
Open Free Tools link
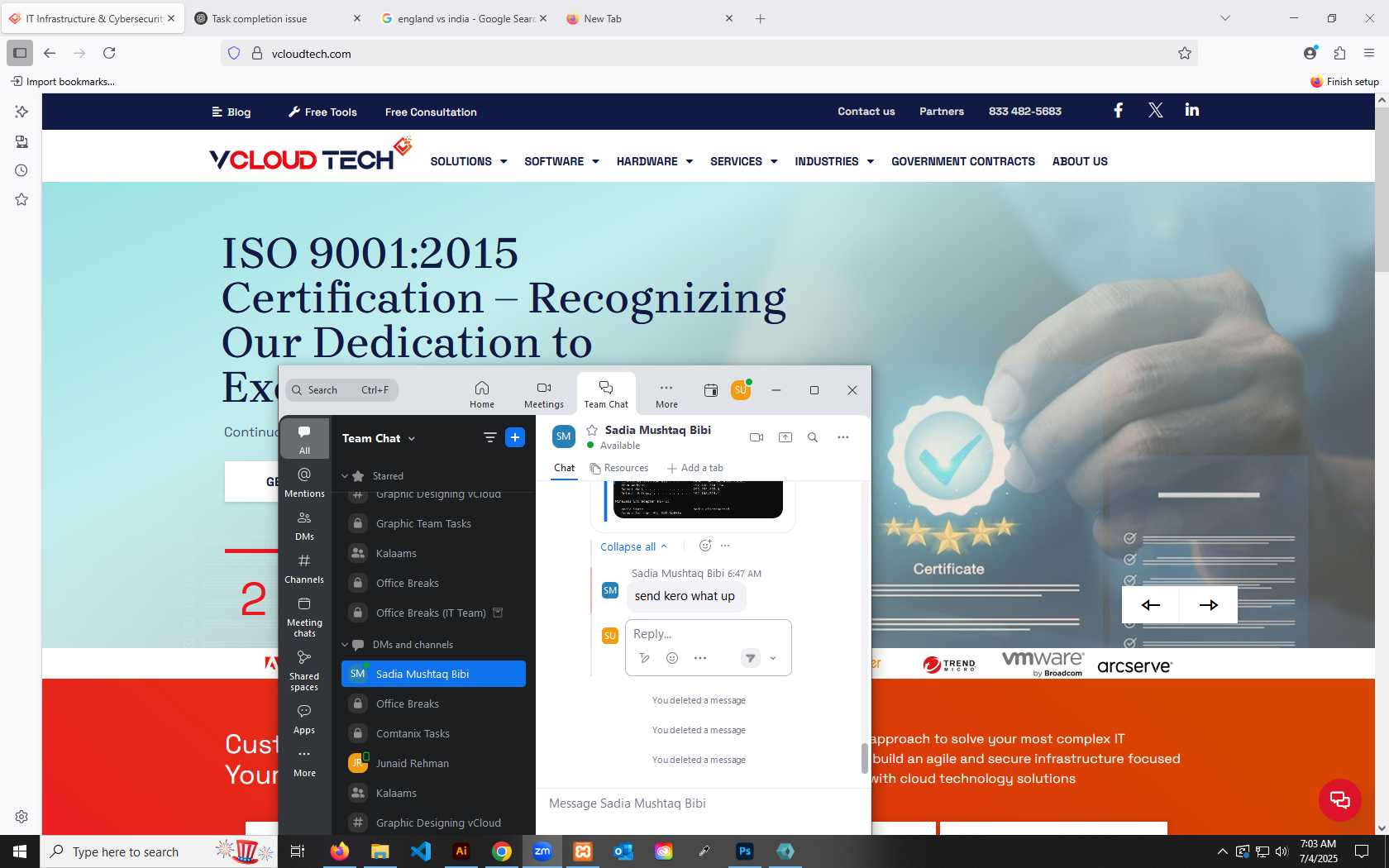click(322, 112)
